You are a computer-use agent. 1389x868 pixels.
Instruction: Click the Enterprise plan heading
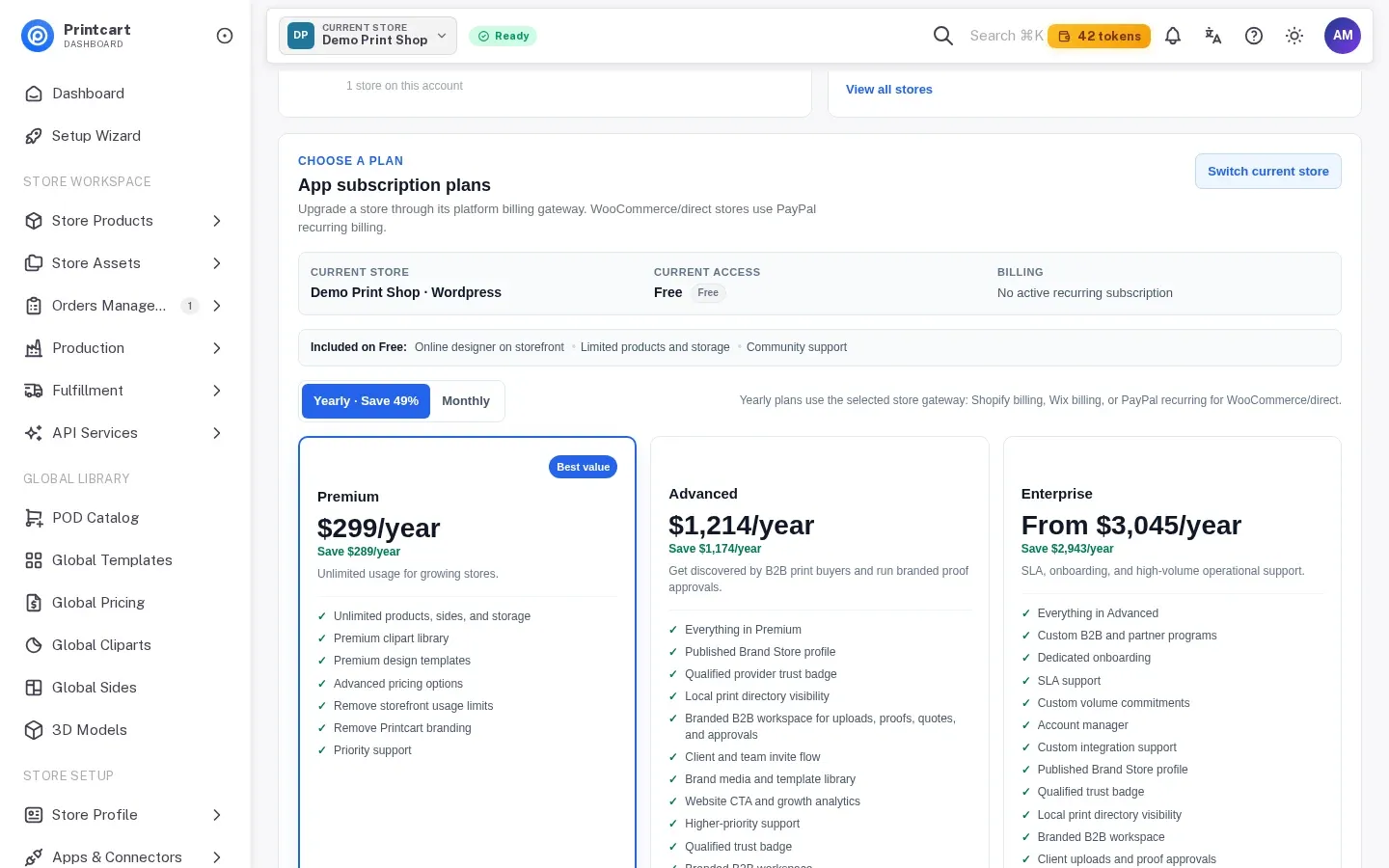coord(1057,494)
